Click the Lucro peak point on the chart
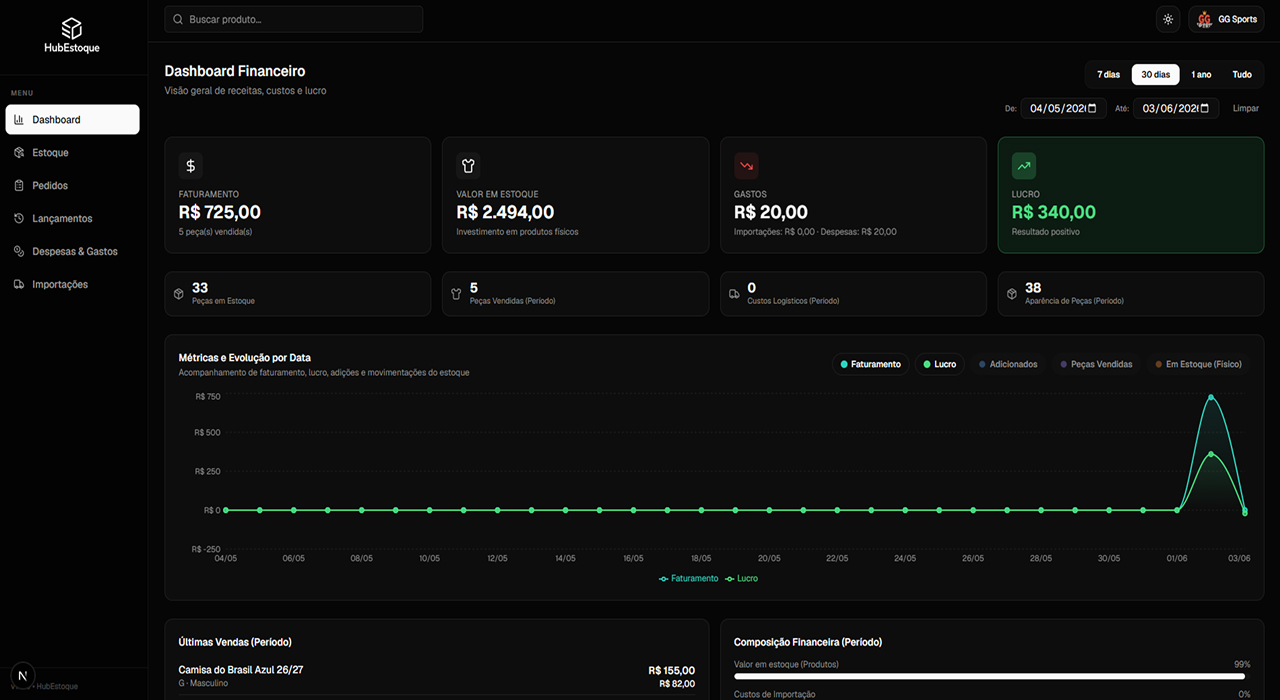The width and height of the screenshot is (1280, 700). click(x=1211, y=454)
